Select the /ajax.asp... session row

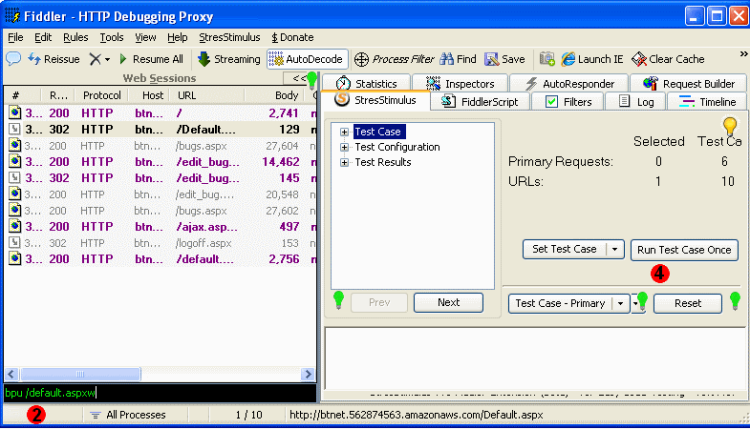[160, 227]
